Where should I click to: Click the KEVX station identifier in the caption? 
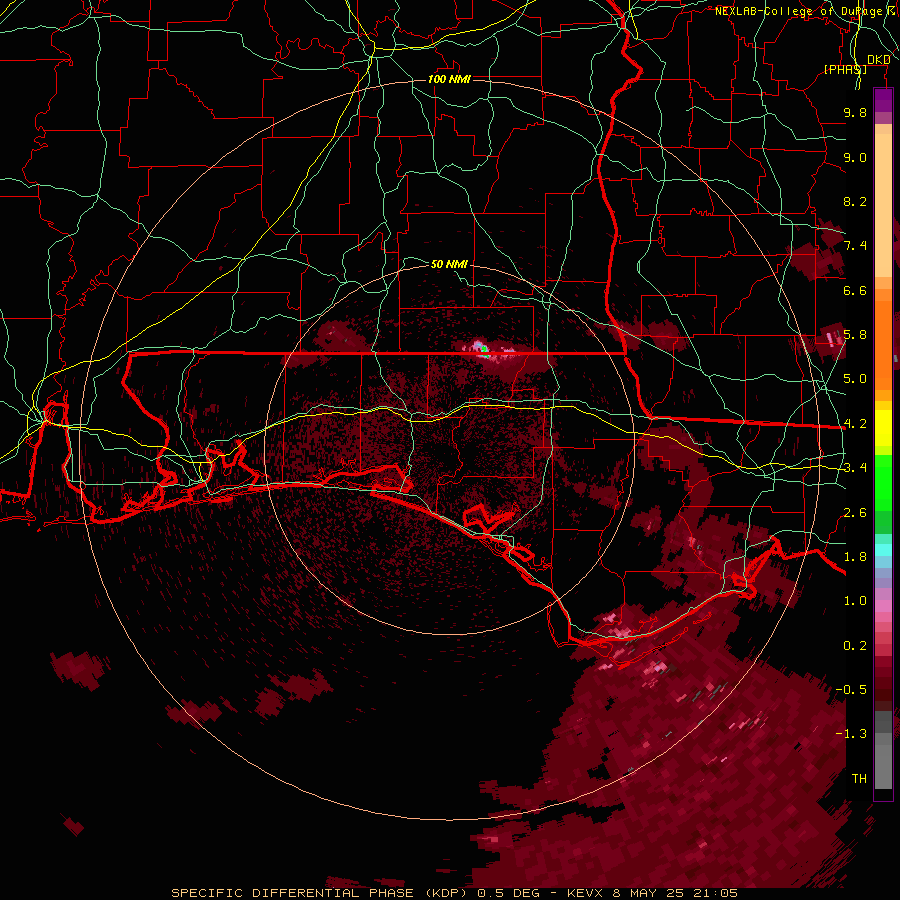click(587, 893)
